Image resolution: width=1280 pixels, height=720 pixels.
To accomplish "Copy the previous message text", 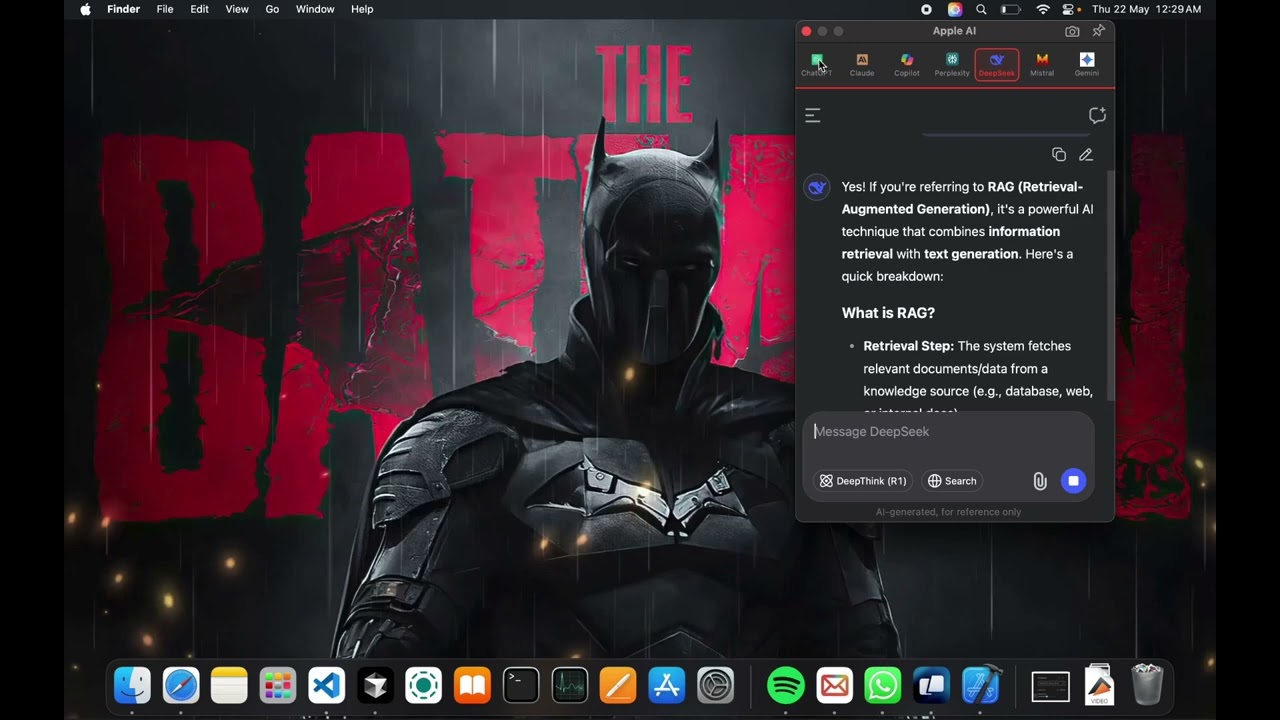I will (x=1059, y=155).
